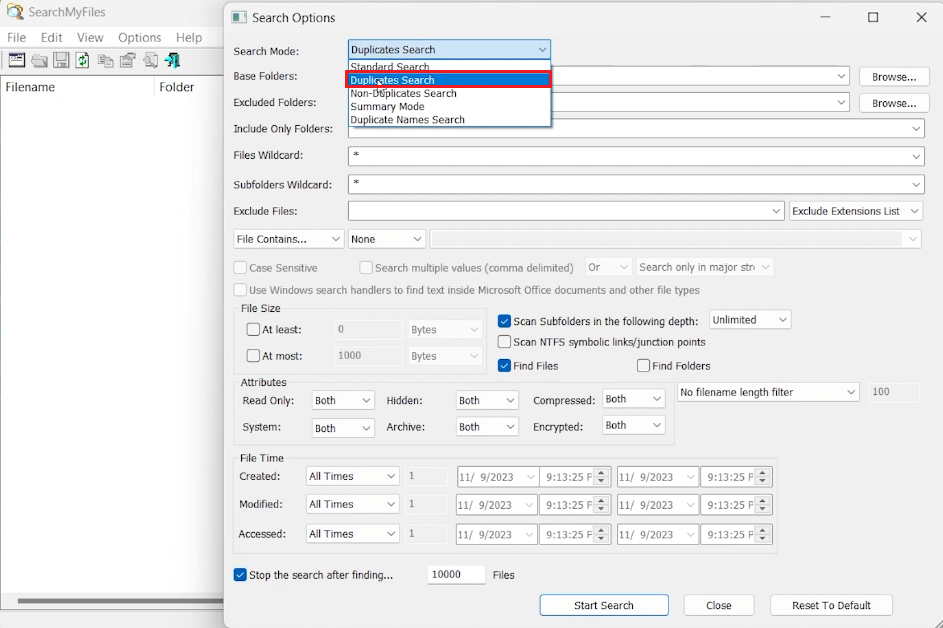Enable the Case Sensitive checkbox
Image resolution: width=943 pixels, height=628 pixels.
click(x=239, y=267)
